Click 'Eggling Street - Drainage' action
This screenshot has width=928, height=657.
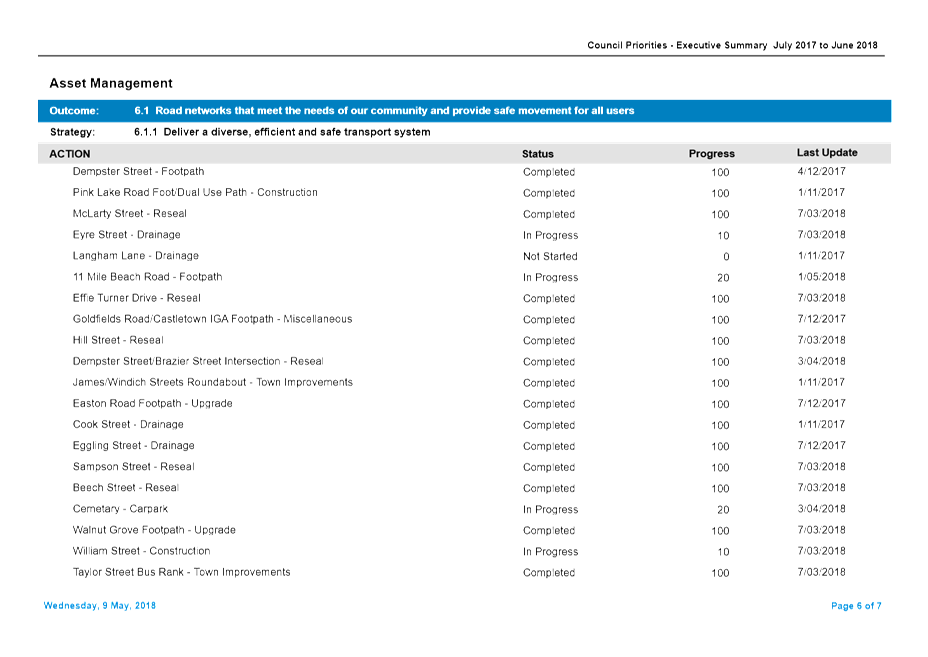point(134,446)
